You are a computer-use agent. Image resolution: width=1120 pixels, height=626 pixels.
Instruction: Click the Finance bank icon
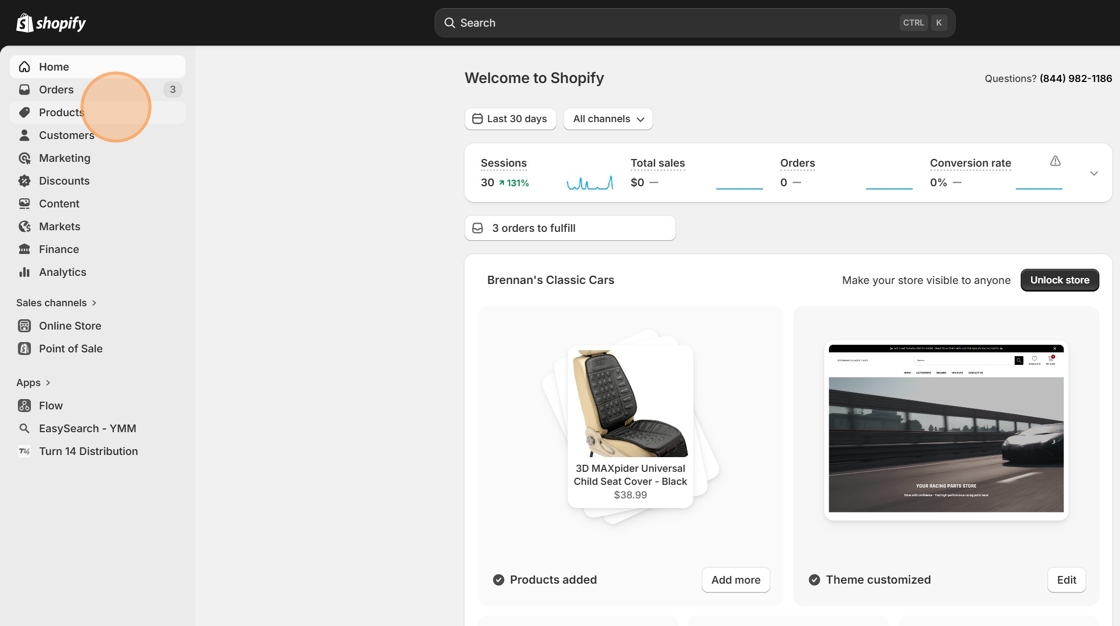(x=24, y=249)
